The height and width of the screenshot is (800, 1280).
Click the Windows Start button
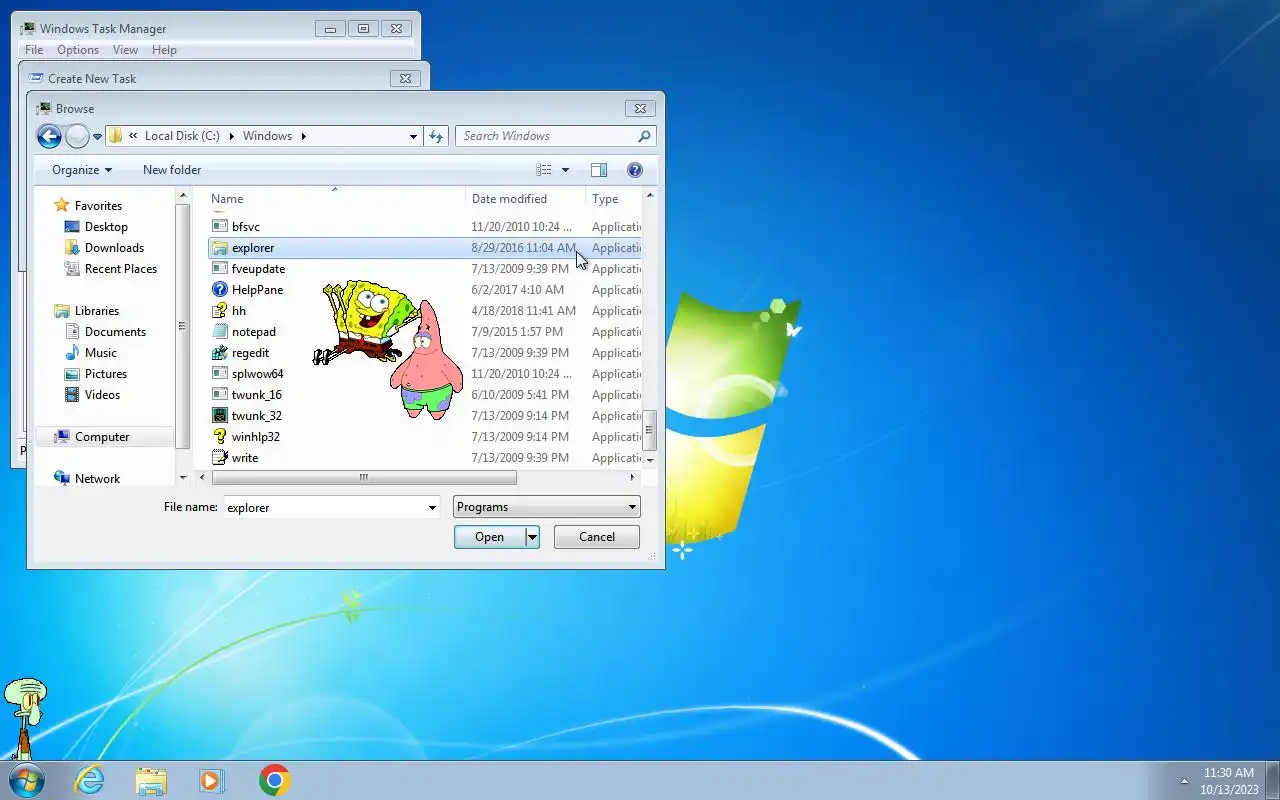click(x=25, y=780)
